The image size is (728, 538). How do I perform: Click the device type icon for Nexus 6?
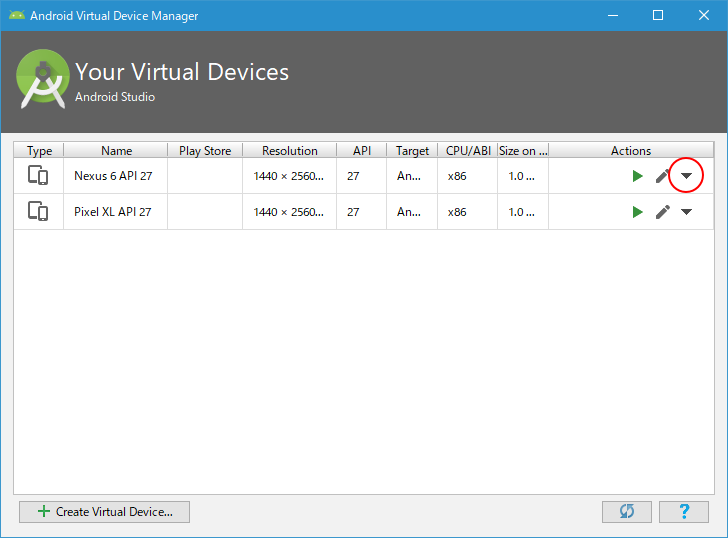coord(38,175)
